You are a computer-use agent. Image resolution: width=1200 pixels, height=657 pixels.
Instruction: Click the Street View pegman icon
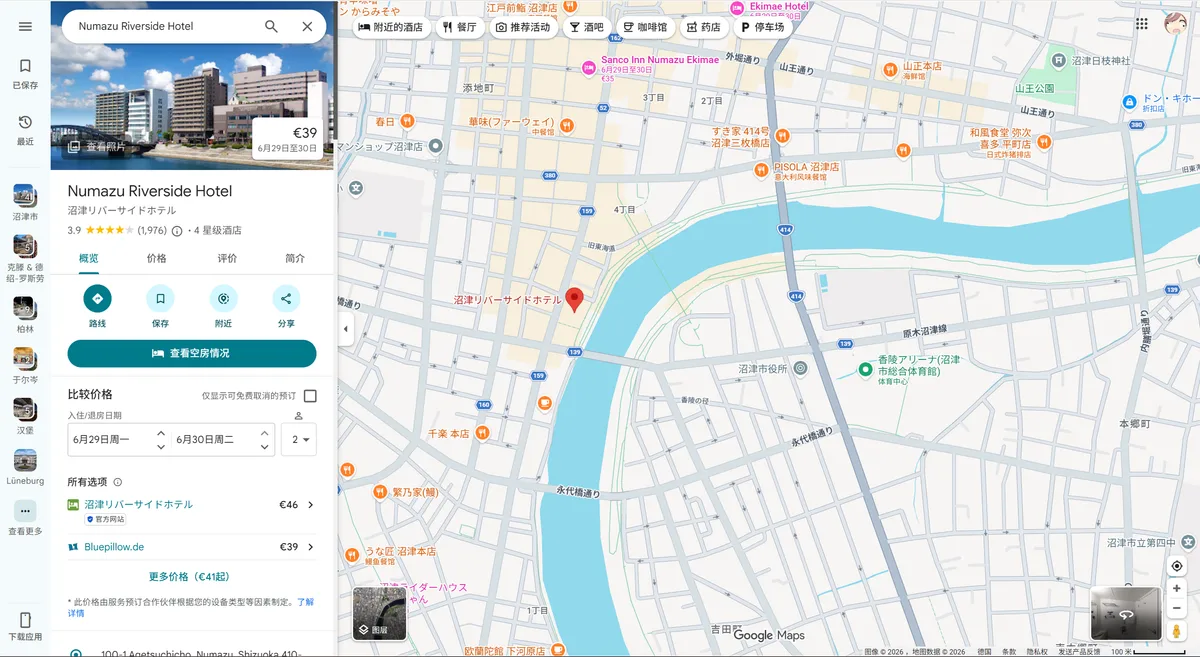coord(1177,632)
